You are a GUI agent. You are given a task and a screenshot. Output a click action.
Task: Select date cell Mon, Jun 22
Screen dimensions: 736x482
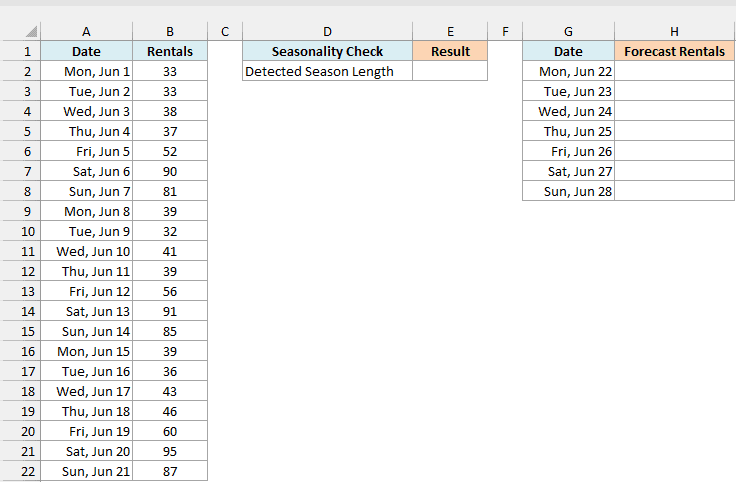(x=568, y=71)
